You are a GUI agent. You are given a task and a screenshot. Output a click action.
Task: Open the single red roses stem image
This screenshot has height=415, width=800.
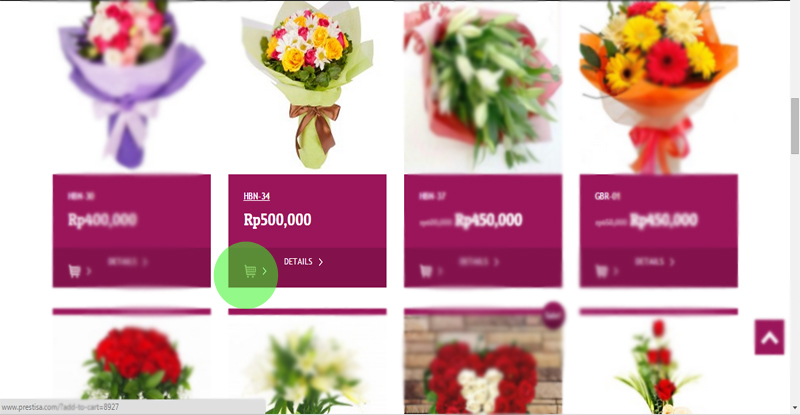click(659, 364)
